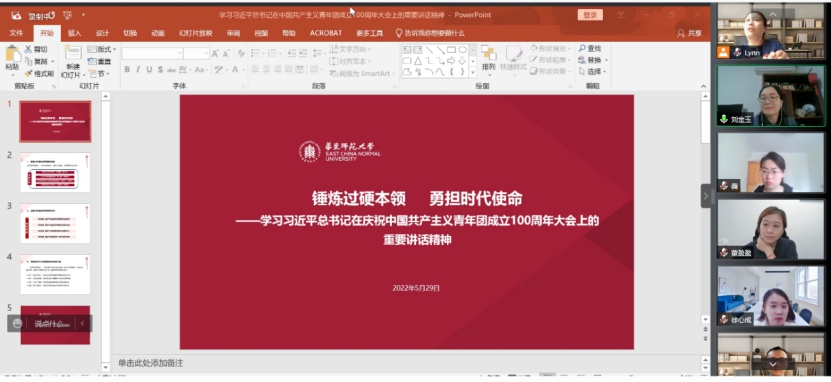Screen dimensions: 831x382
Task: Click the New Slide (新建幻灯片) icon
Action: [73, 53]
